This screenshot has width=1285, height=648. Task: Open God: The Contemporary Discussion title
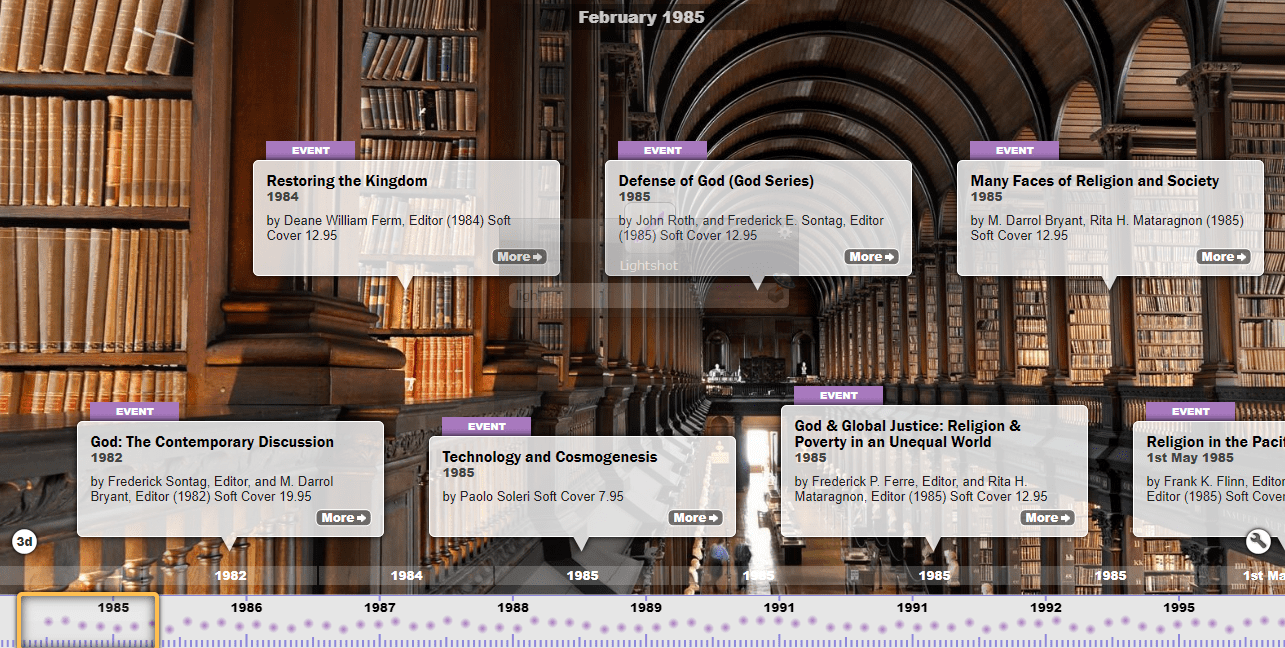[x=212, y=442]
